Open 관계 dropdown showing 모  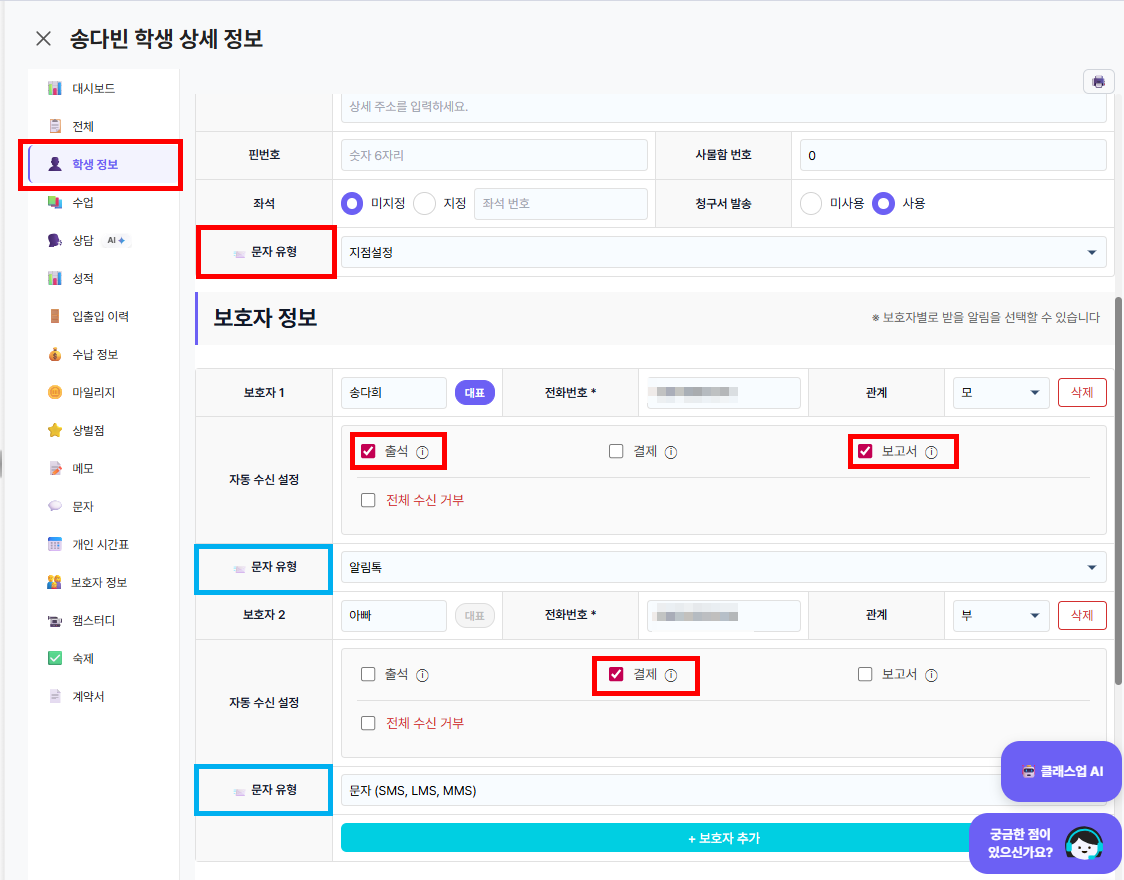click(x=1001, y=393)
